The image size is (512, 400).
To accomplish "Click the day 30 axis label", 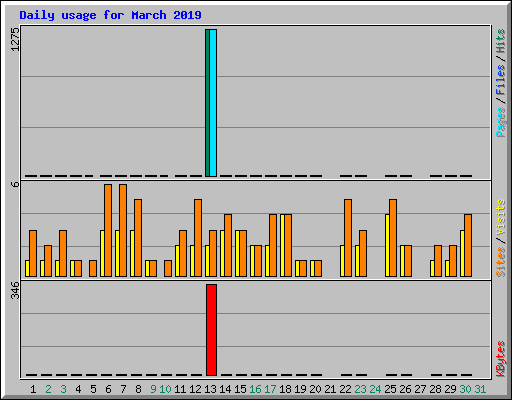I will click(x=465, y=389).
